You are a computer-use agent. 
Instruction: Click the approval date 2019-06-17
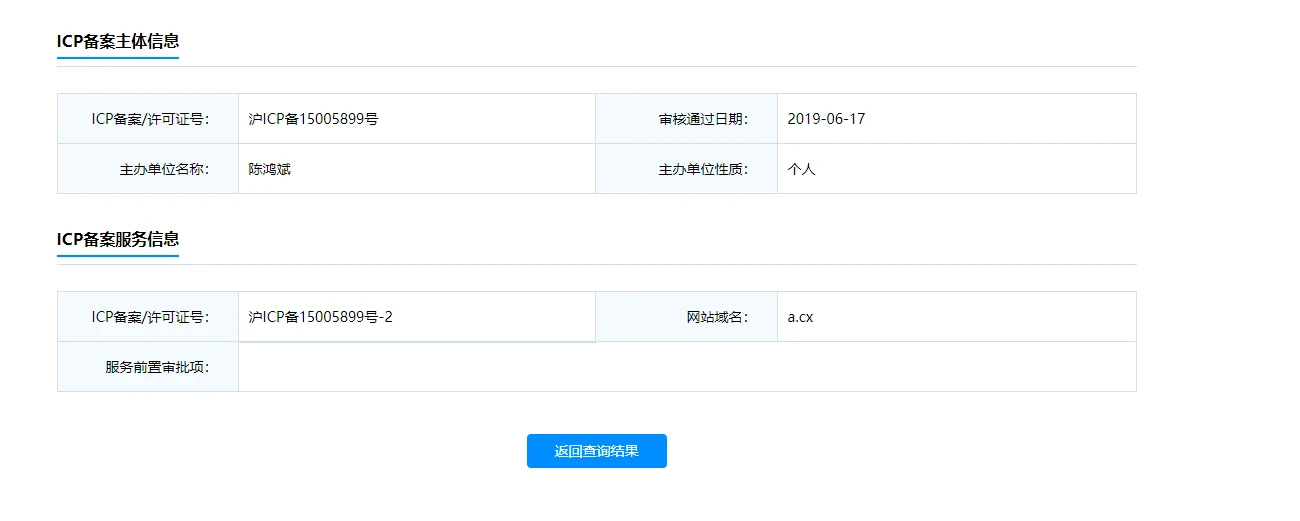[x=826, y=119]
